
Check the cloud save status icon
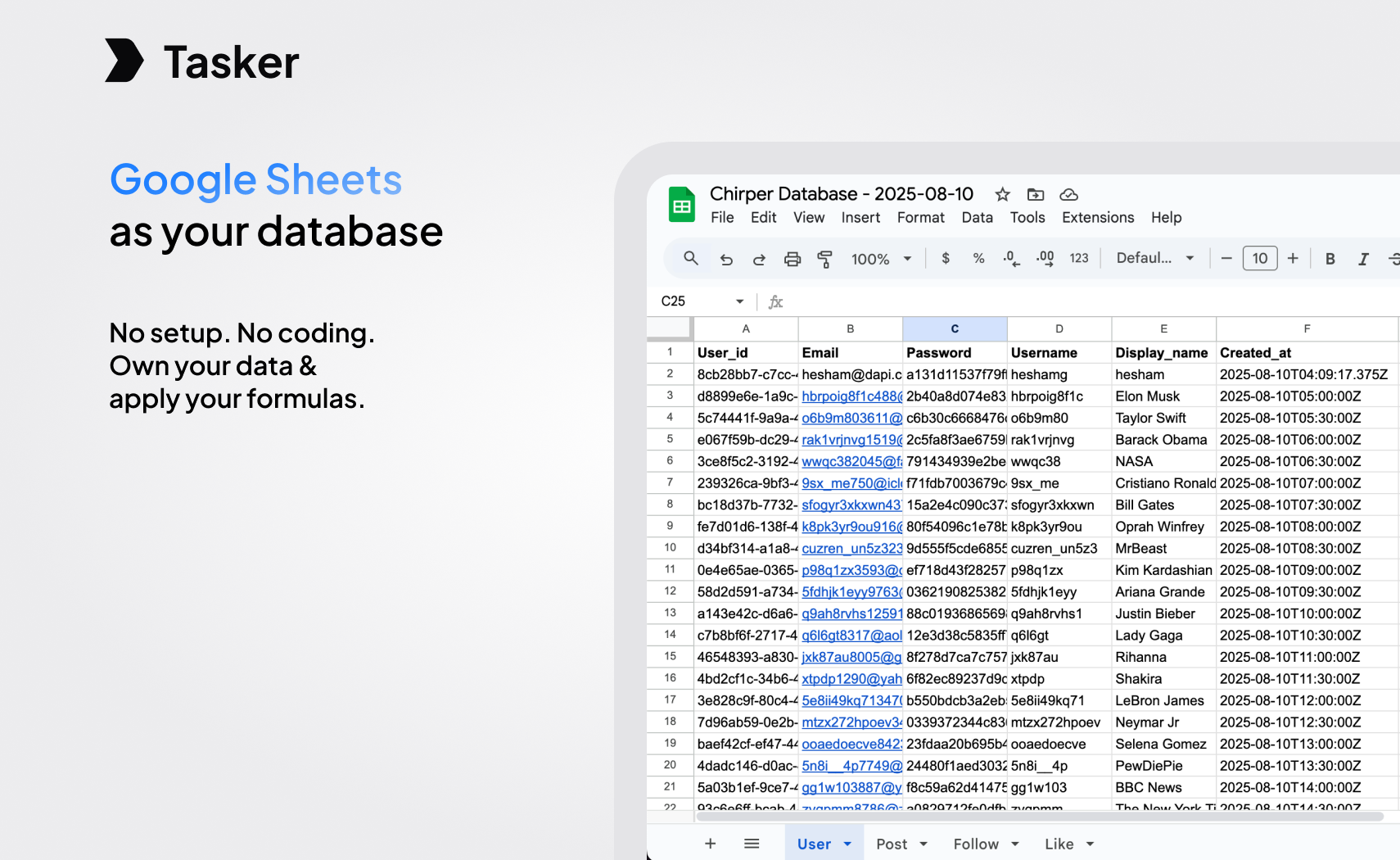1068,194
